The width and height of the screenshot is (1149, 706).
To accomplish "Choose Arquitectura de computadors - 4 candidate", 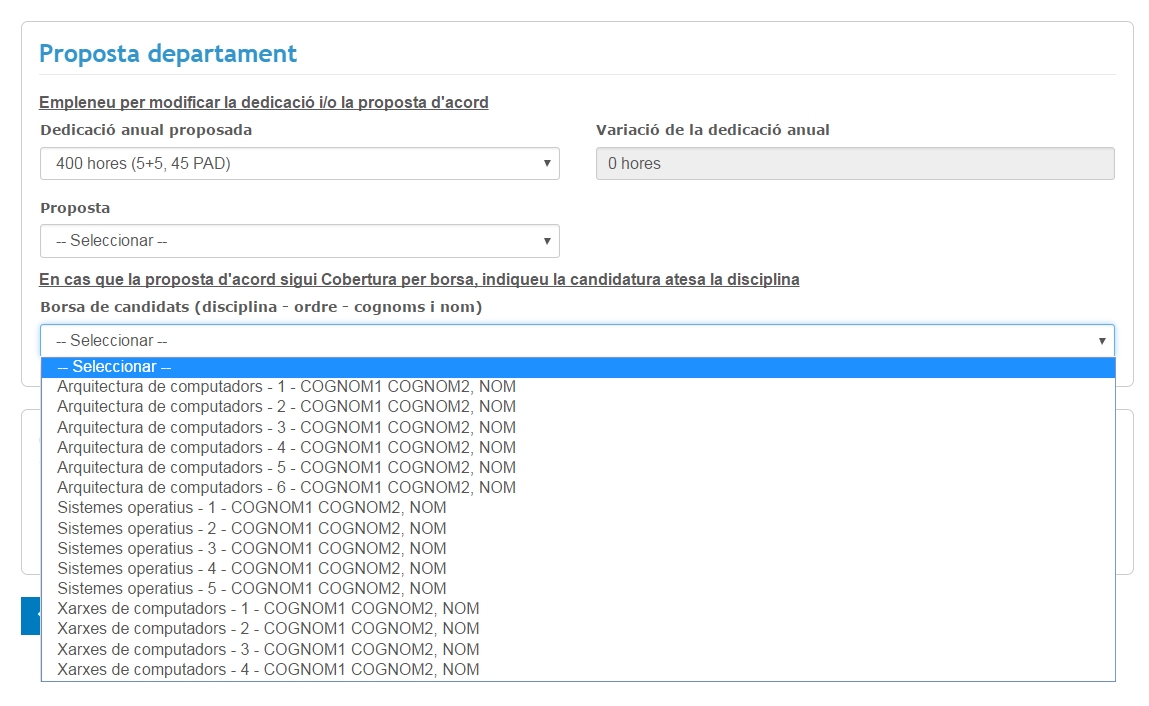I will point(287,447).
